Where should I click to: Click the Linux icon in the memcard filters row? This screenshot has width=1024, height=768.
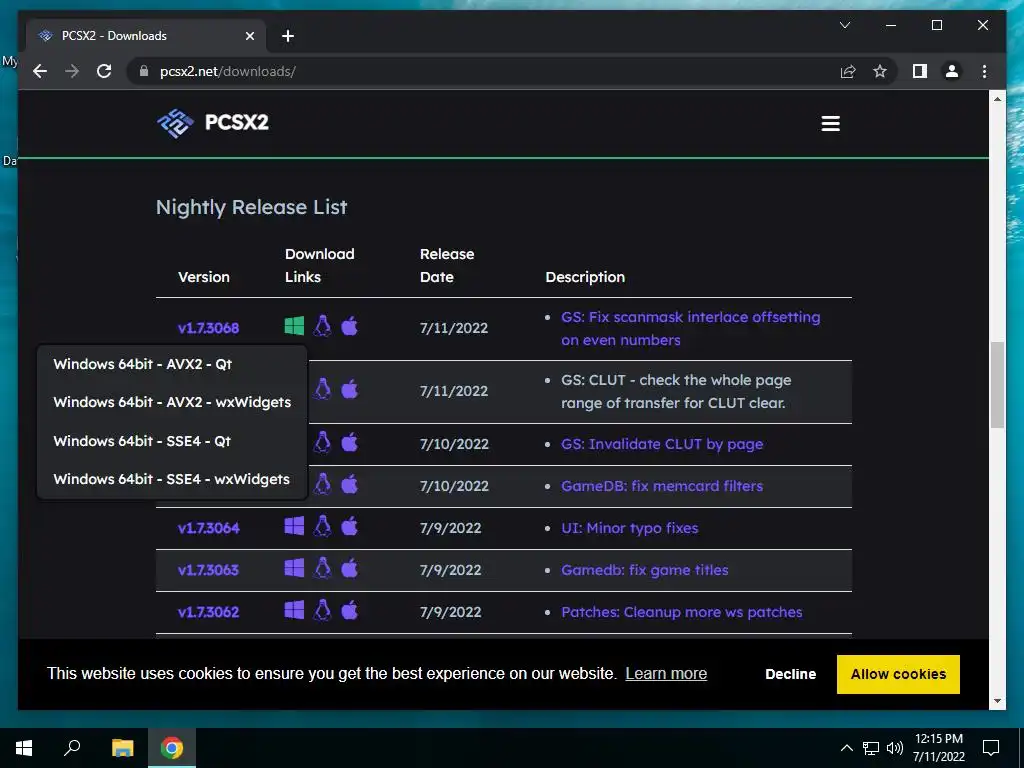coord(322,484)
